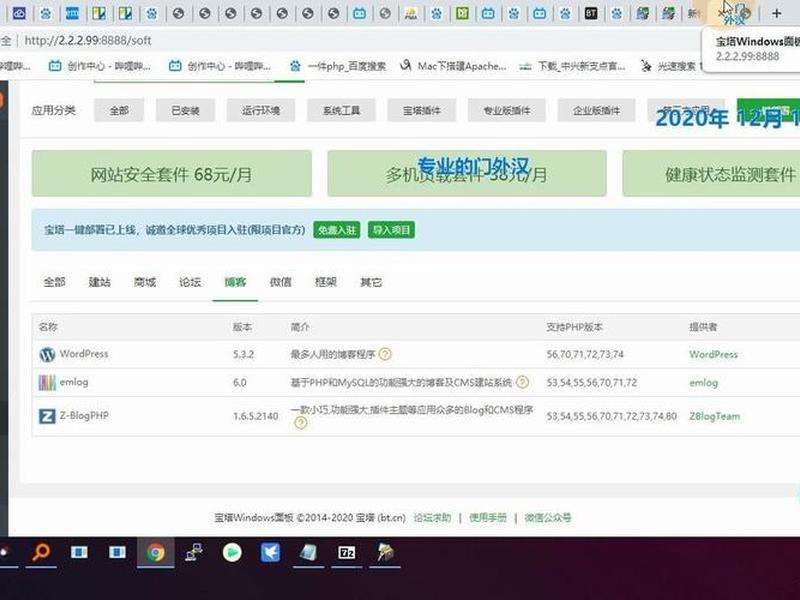Open a new browser tab with plus
800x600 pixels.
coord(777,13)
